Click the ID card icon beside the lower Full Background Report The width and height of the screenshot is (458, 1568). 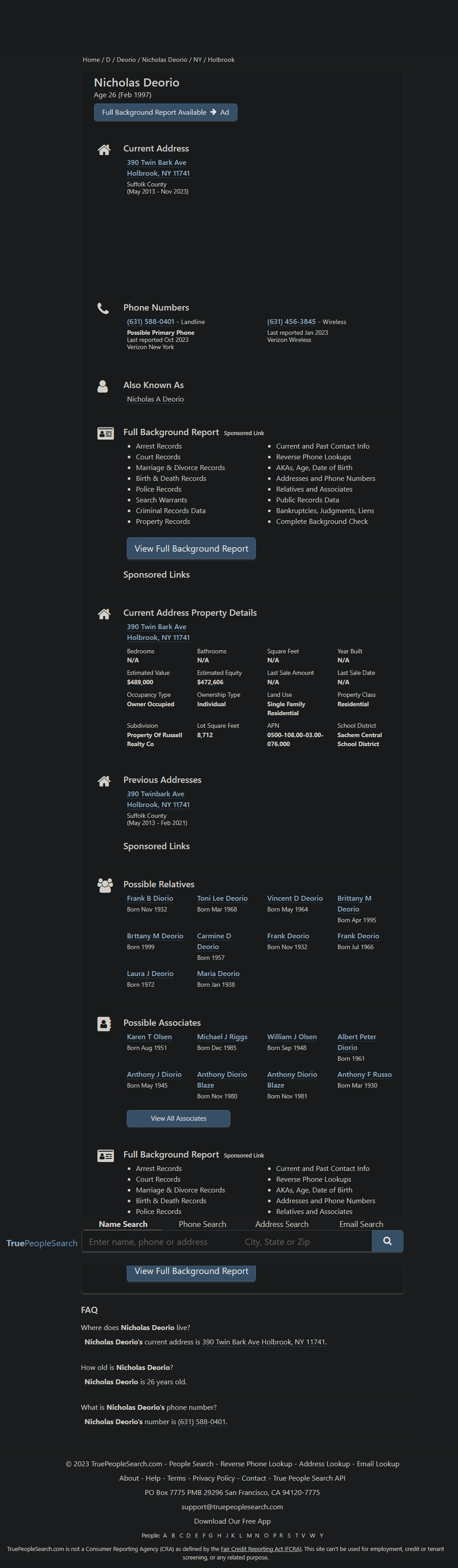point(105,1155)
